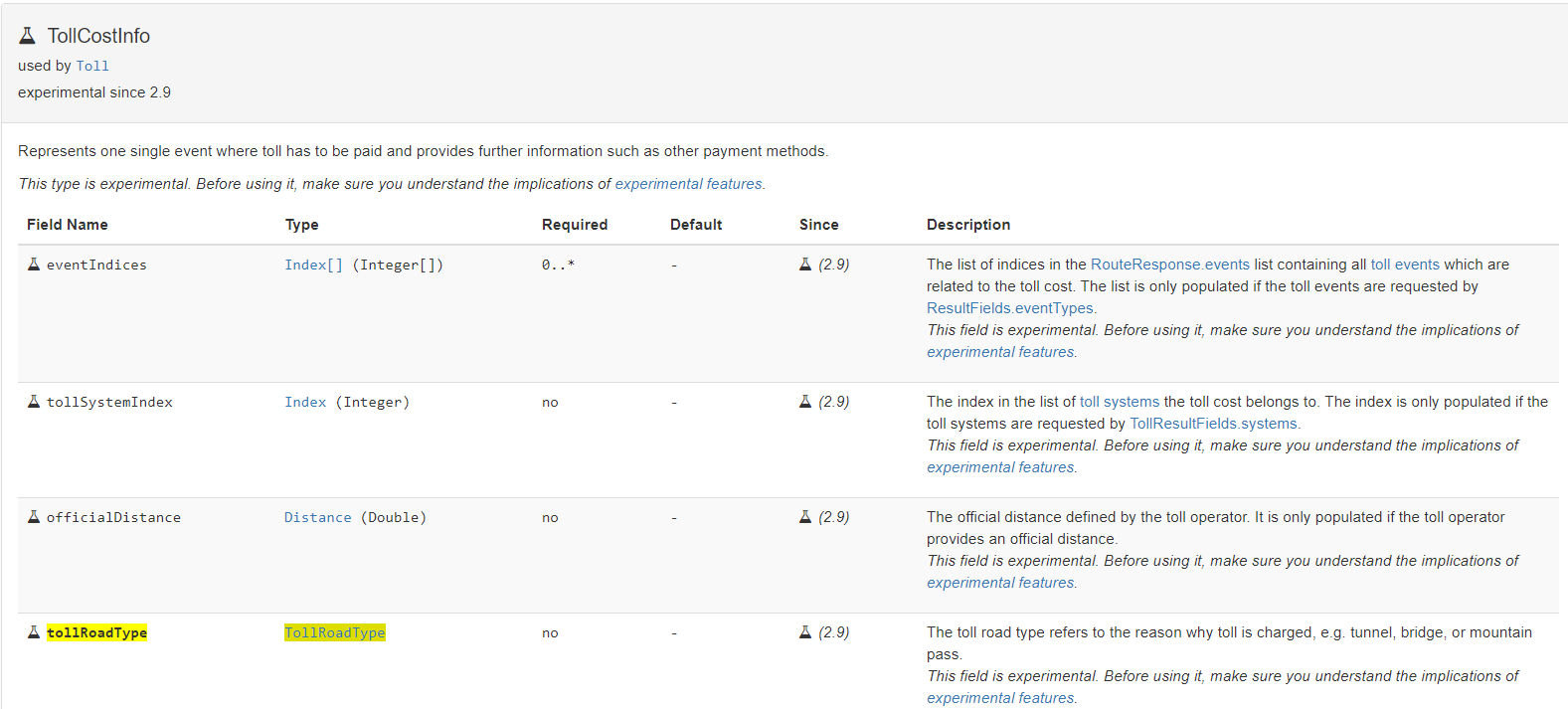Click the "toll systems" link in the tollSystemIndex description
This screenshot has width=1568, height=709.
pos(1119,402)
